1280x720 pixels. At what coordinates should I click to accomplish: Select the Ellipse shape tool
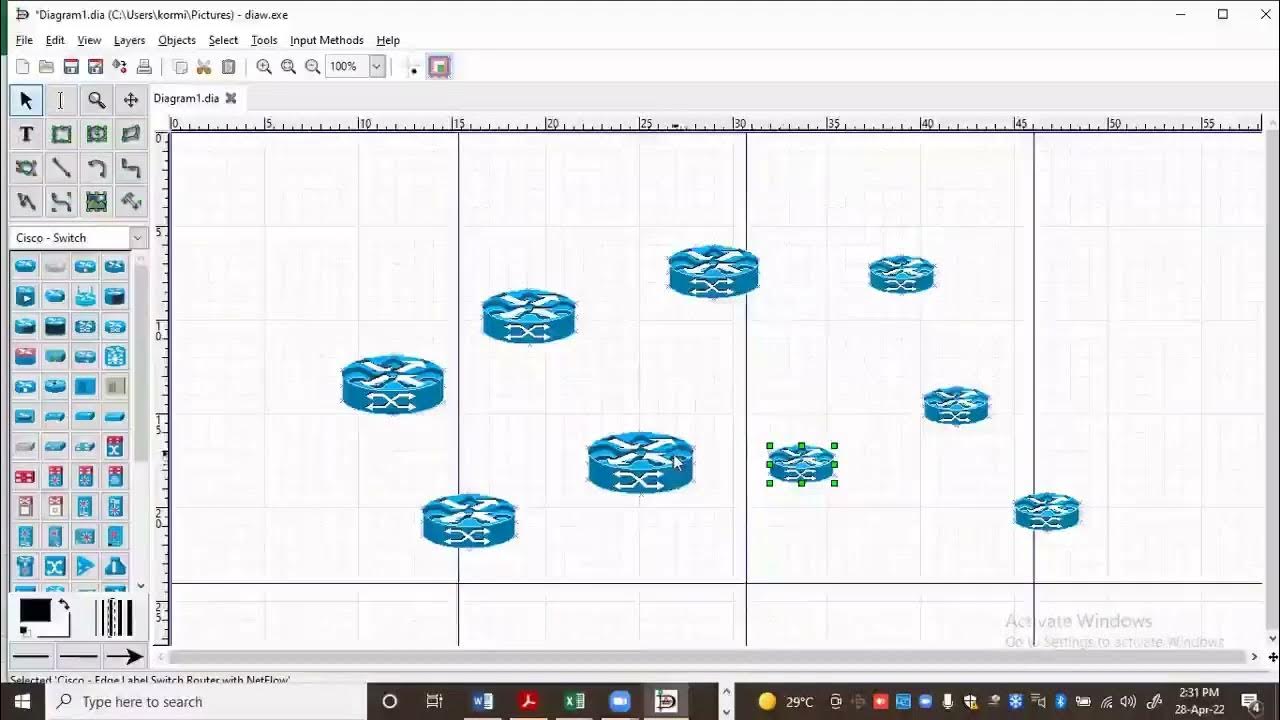click(96, 134)
